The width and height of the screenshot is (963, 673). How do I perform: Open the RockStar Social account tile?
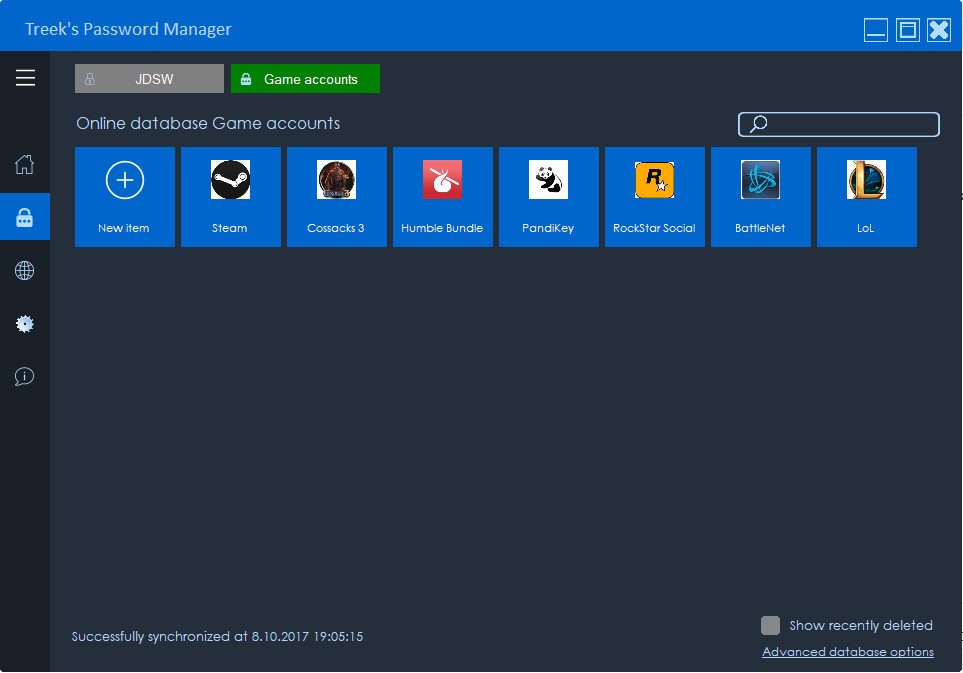pyautogui.click(x=655, y=196)
